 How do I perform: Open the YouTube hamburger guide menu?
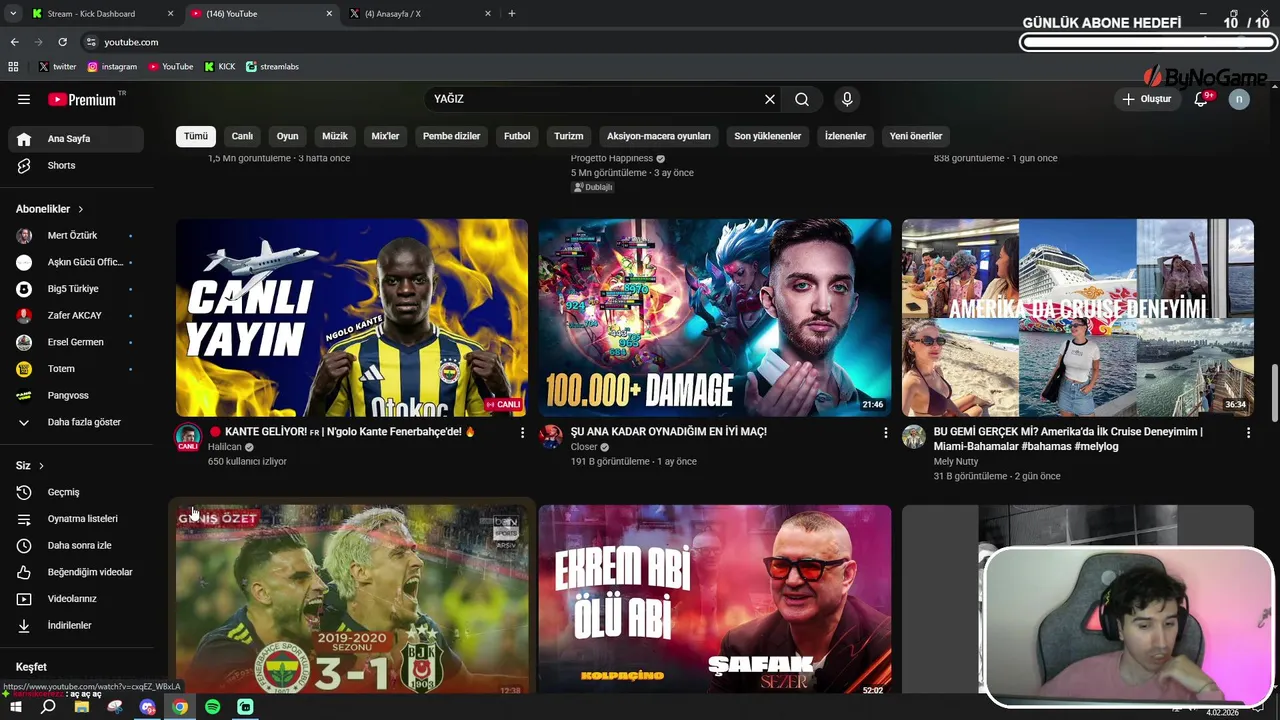[24, 99]
